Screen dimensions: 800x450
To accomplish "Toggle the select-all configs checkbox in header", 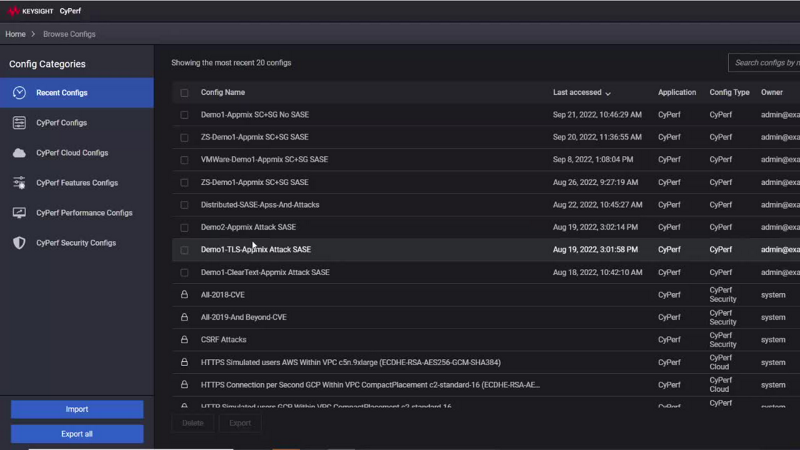I will (x=184, y=93).
